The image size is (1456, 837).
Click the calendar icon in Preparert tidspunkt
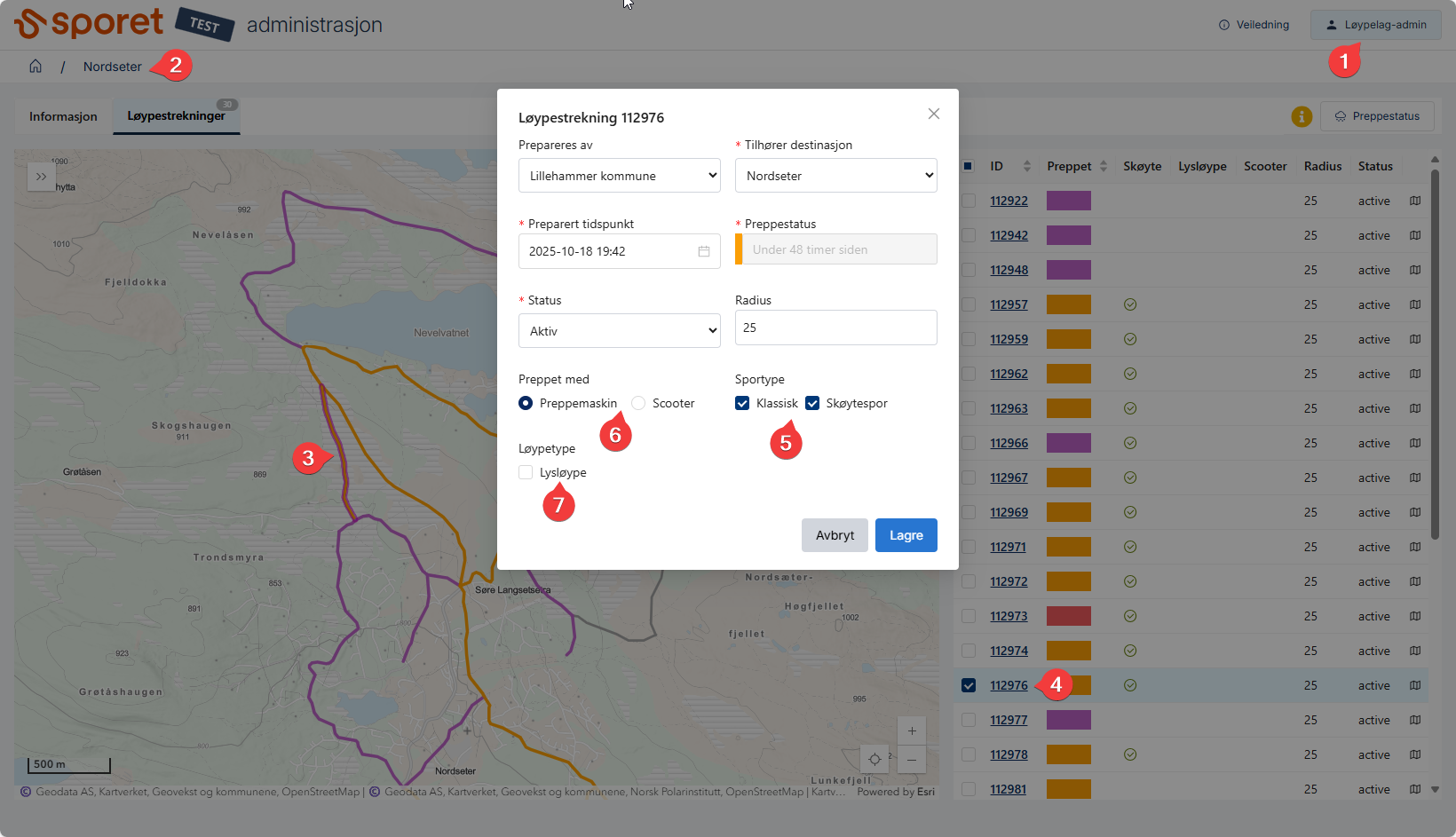point(703,251)
